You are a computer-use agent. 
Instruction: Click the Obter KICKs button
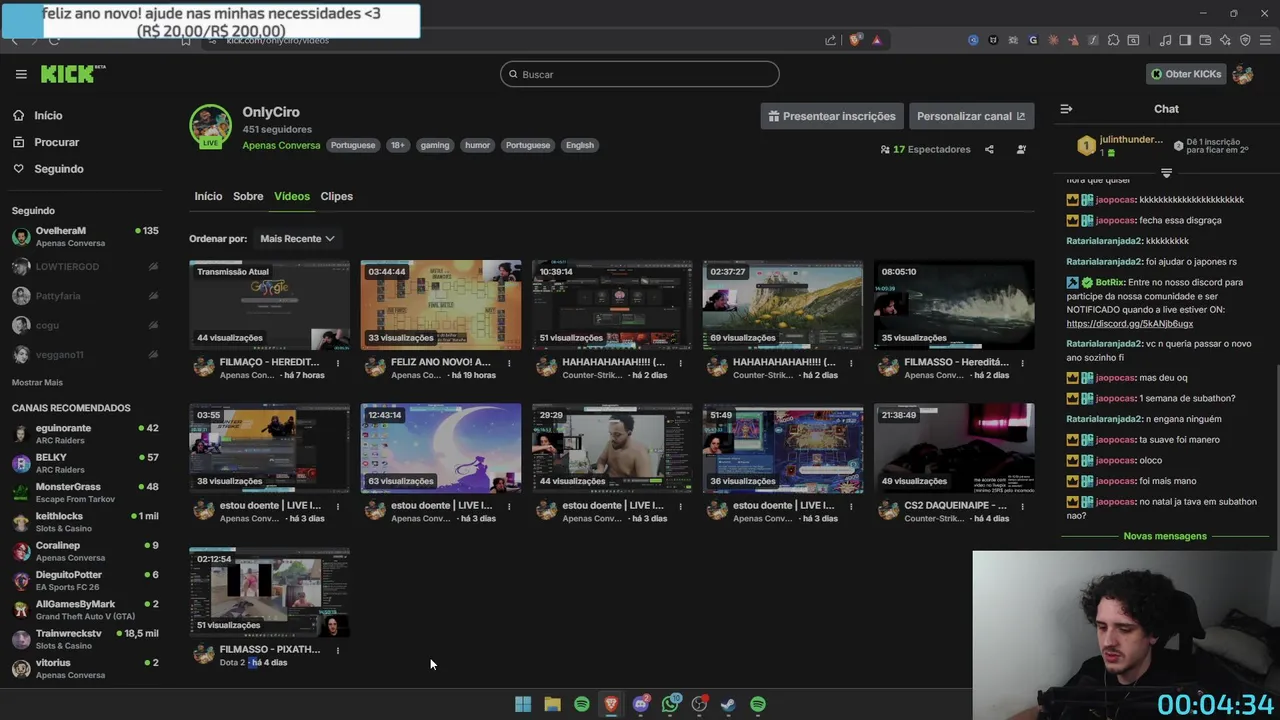[1185, 74]
